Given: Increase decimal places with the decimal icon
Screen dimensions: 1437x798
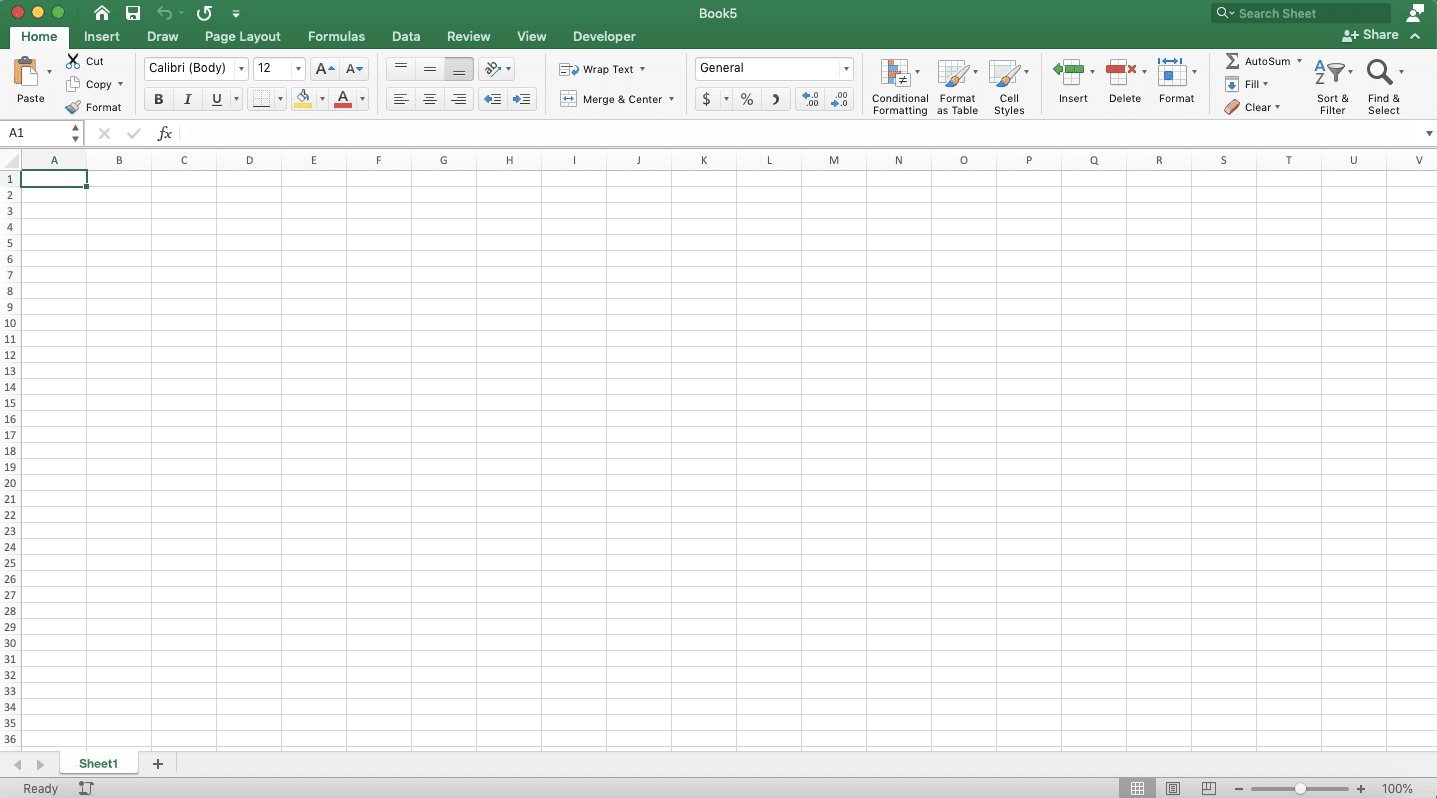Looking at the screenshot, I should [x=809, y=99].
